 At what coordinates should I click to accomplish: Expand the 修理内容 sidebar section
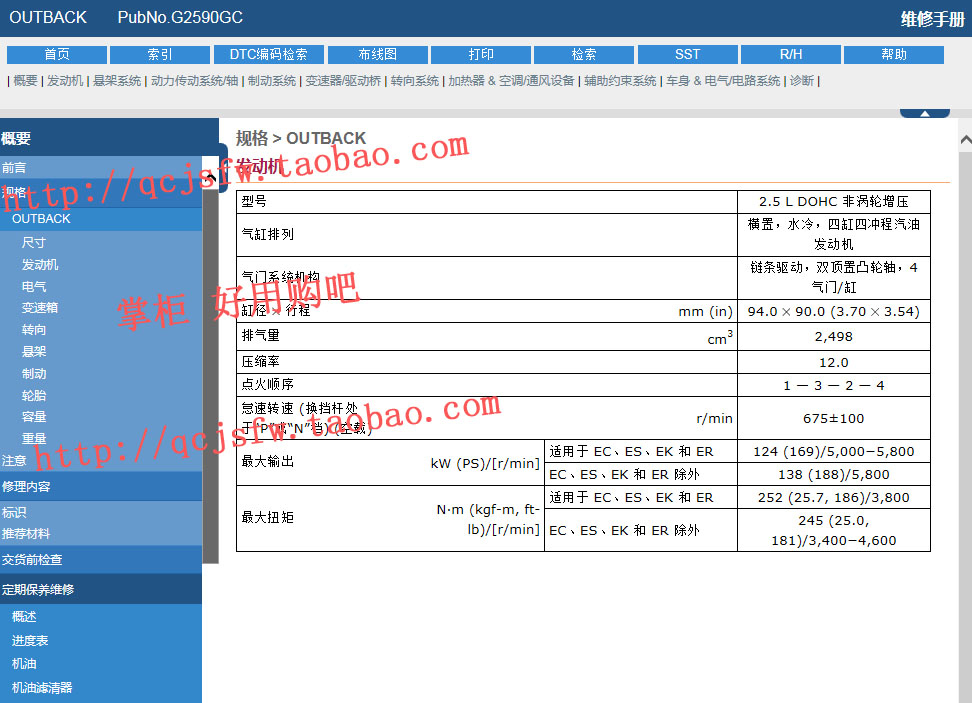pos(101,487)
